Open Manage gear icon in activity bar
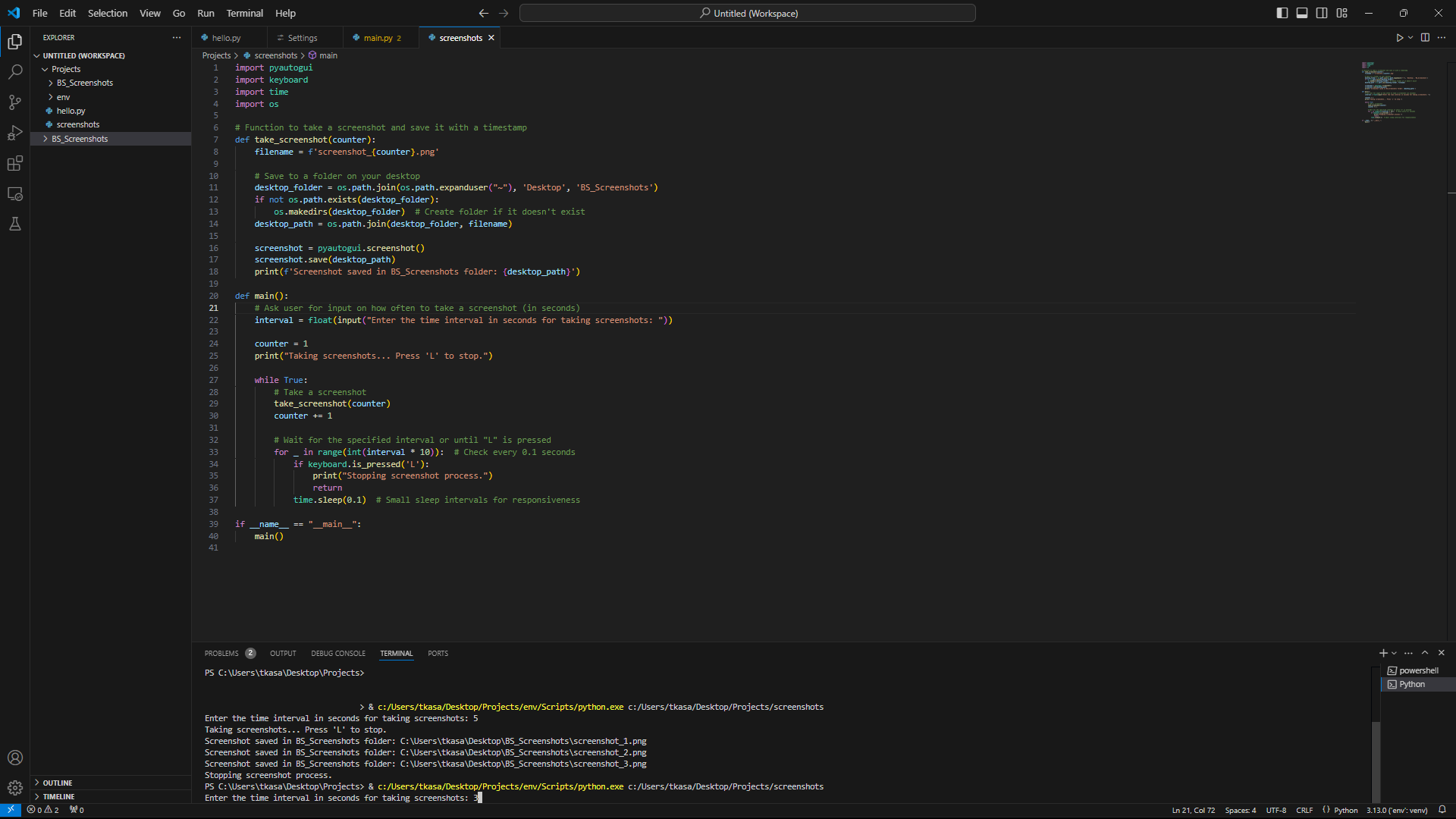1456x819 pixels. point(14,788)
